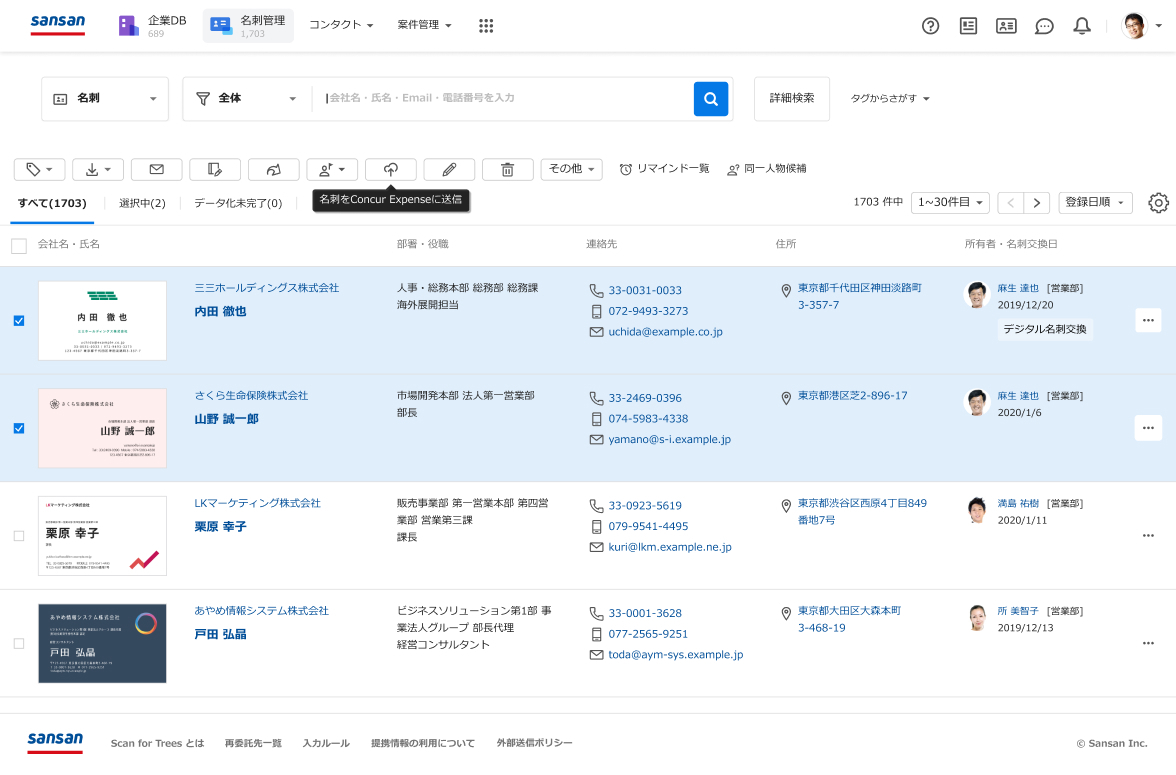The image size is (1176, 775).
Task: Open contact 山野 誠一郎 name link
Action: [x=226, y=419]
